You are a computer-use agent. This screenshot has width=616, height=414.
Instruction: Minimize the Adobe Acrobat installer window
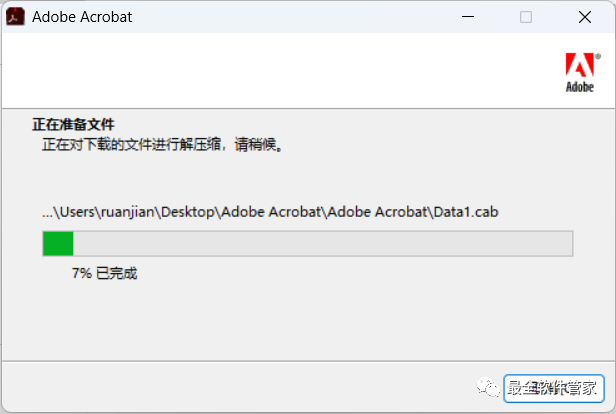[x=468, y=17]
